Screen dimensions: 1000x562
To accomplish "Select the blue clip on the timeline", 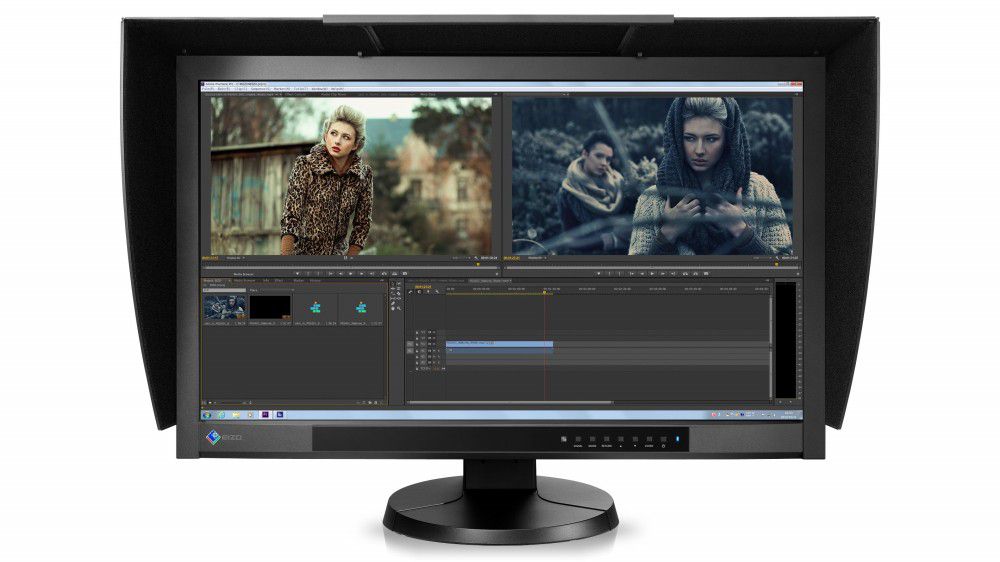I will click(x=499, y=344).
